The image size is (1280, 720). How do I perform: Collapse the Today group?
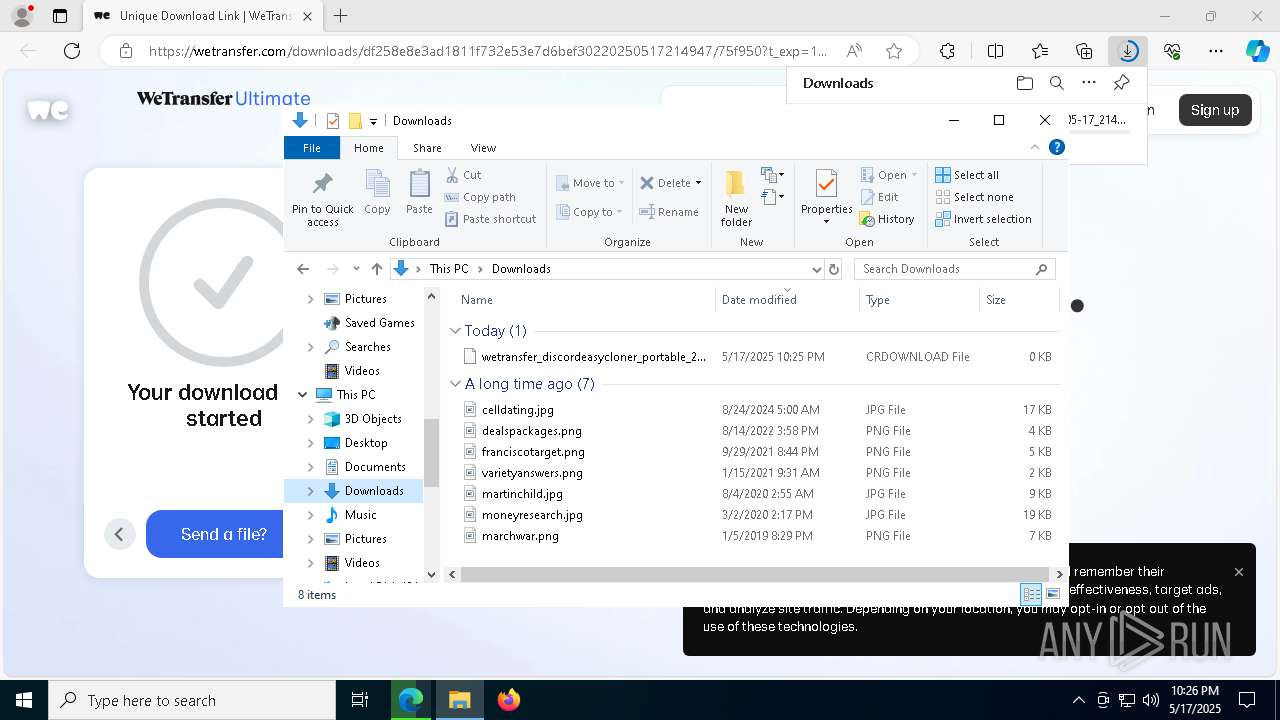pos(455,331)
